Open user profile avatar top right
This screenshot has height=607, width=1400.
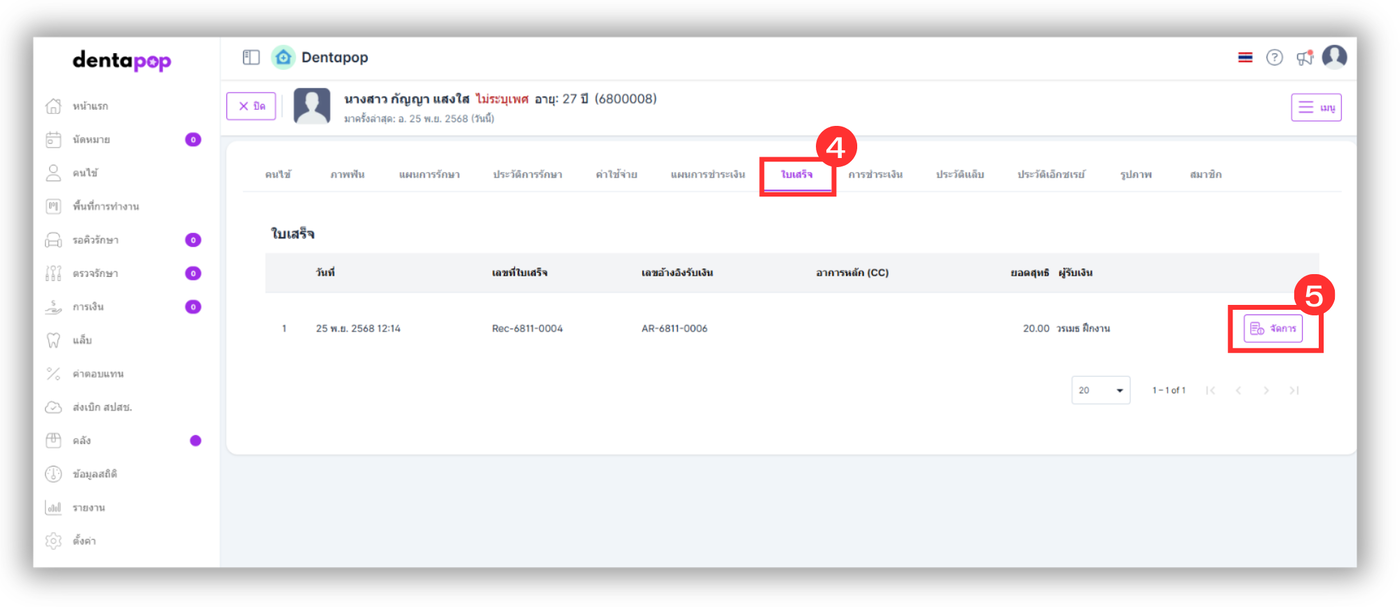pyautogui.click(x=1335, y=57)
